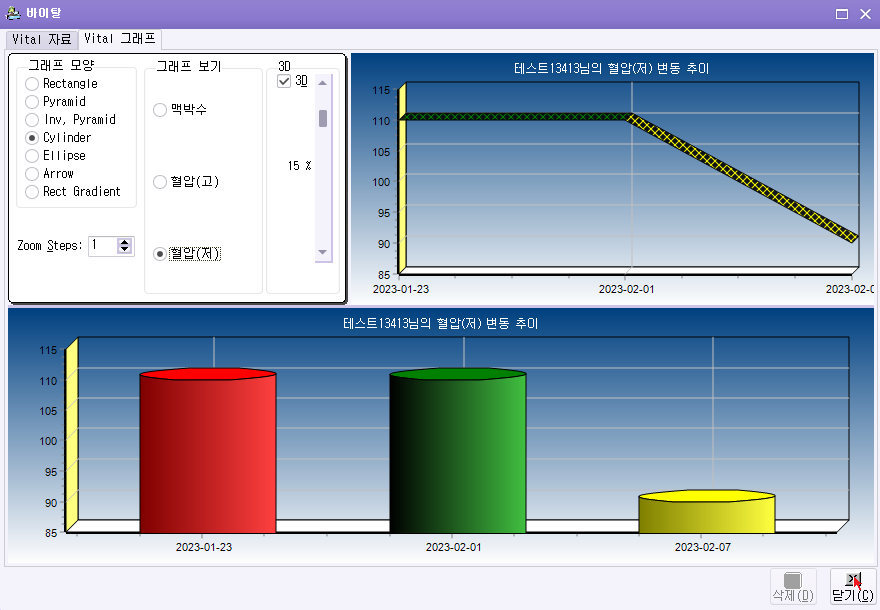The image size is (880, 610).
Task: Click the top line chart title text
Action: (611, 68)
